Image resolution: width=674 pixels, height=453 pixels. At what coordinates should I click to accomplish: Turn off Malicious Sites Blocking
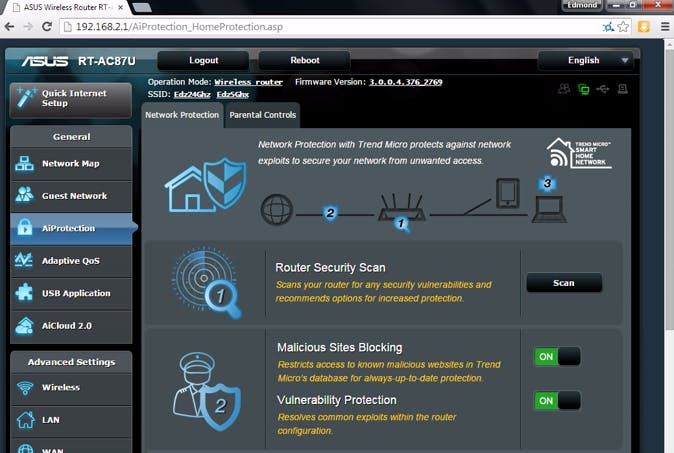coord(558,357)
